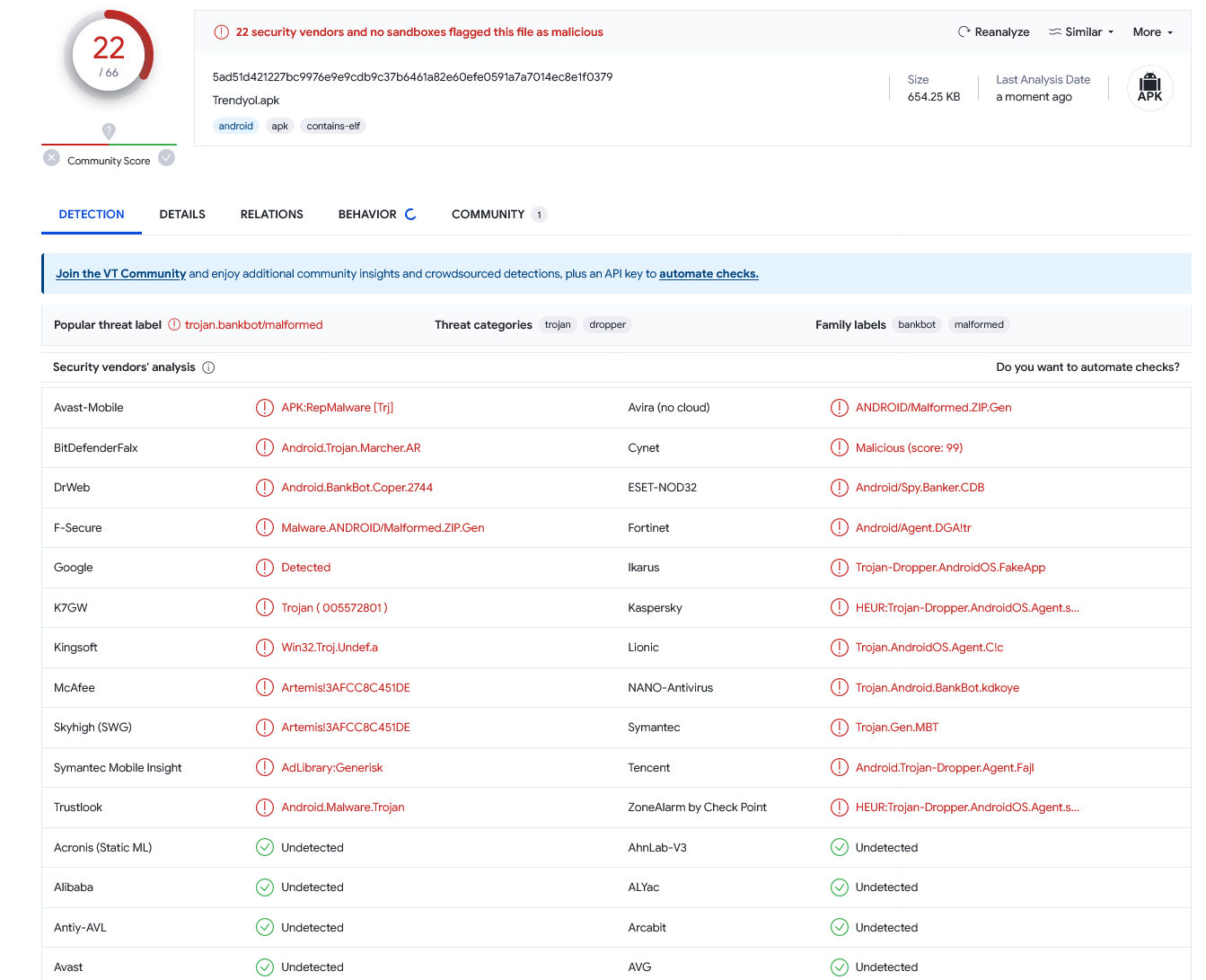Vote positive with the community check button
This screenshot has height=980, width=1206.
(167, 158)
